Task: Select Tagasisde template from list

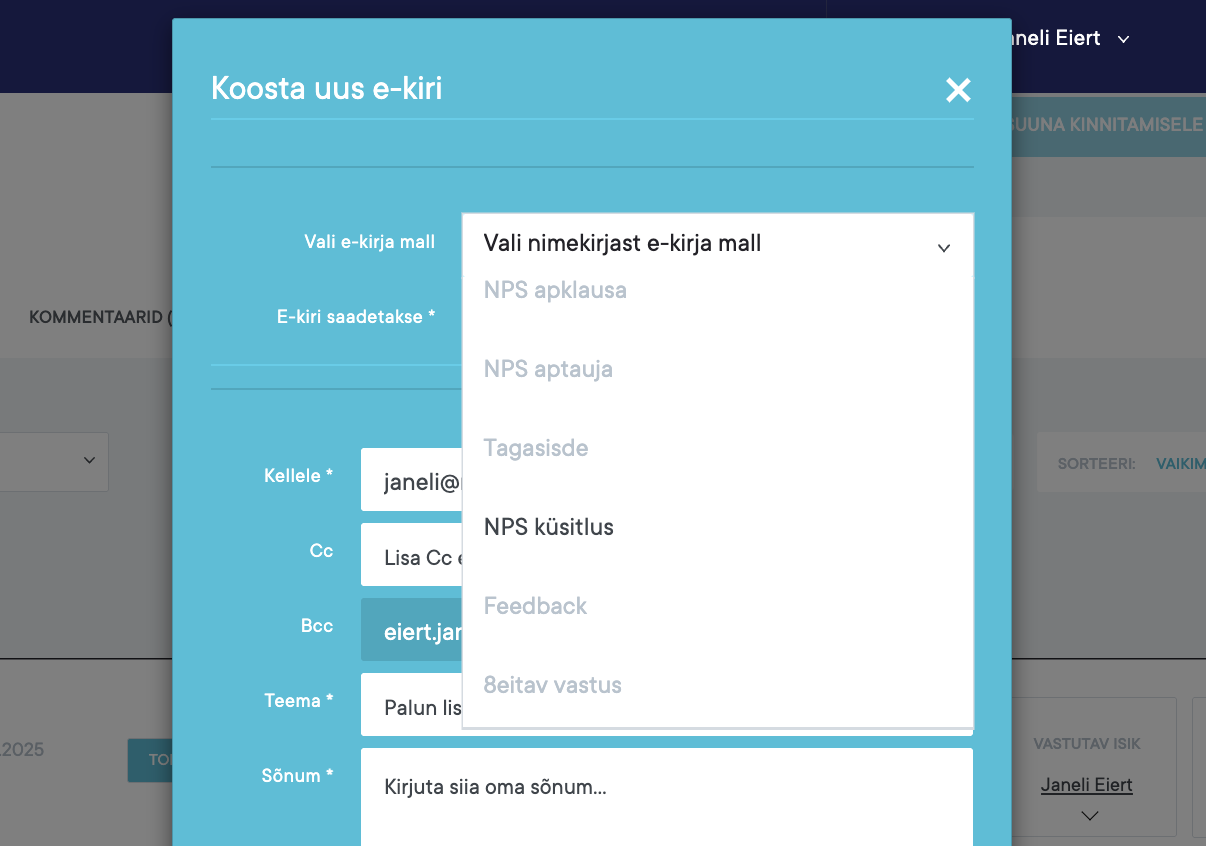Action: [536, 448]
